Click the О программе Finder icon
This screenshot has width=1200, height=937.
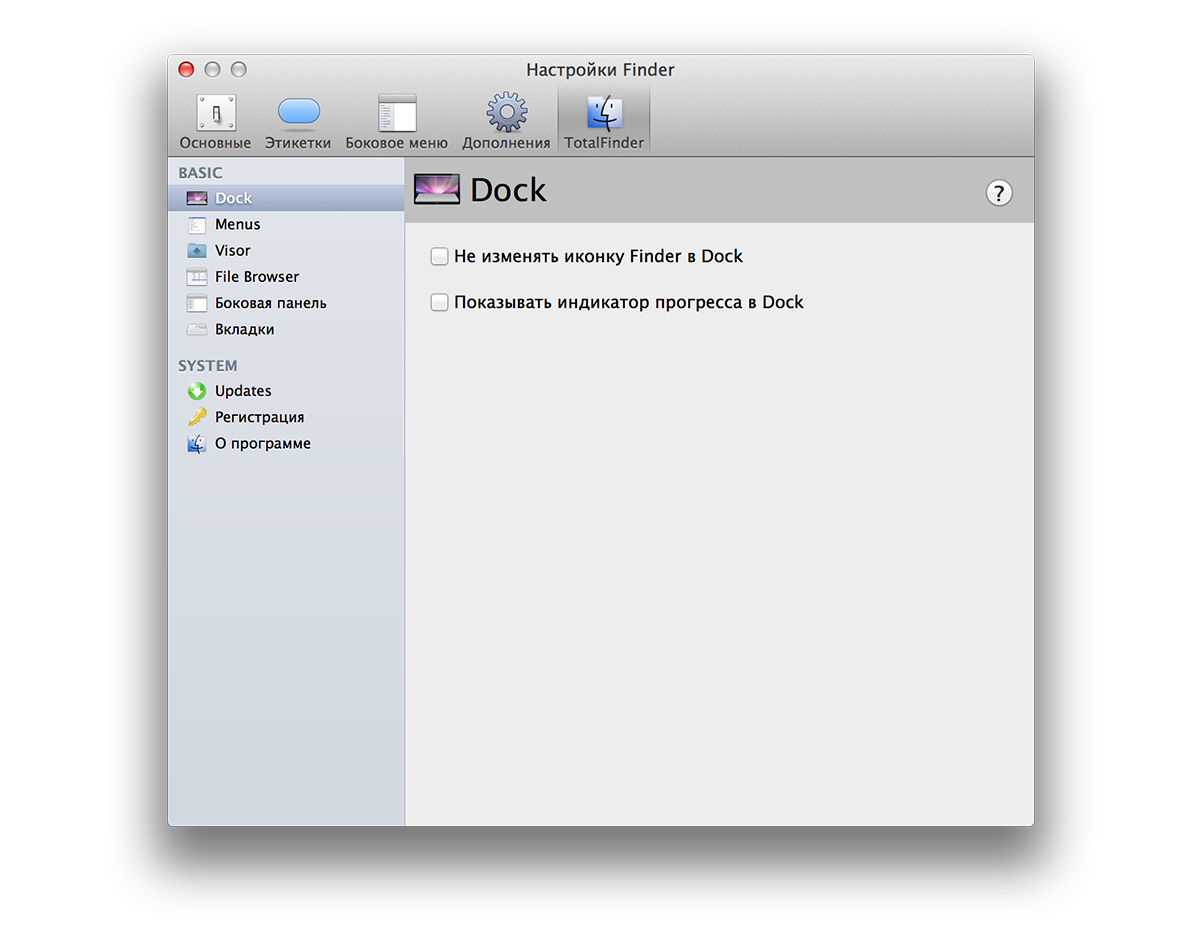pyautogui.click(x=197, y=443)
